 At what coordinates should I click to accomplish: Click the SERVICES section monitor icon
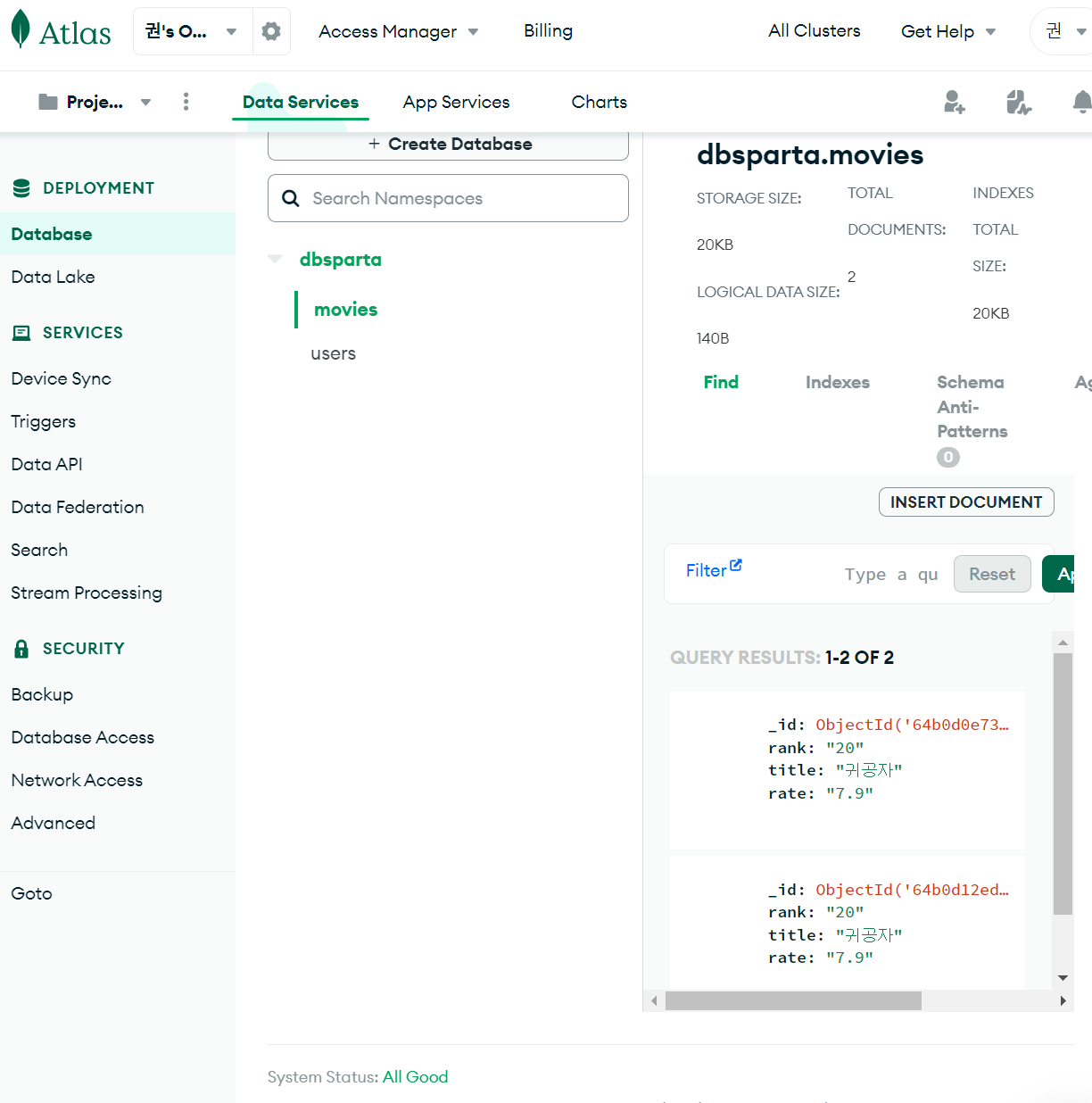click(x=21, y=333)
